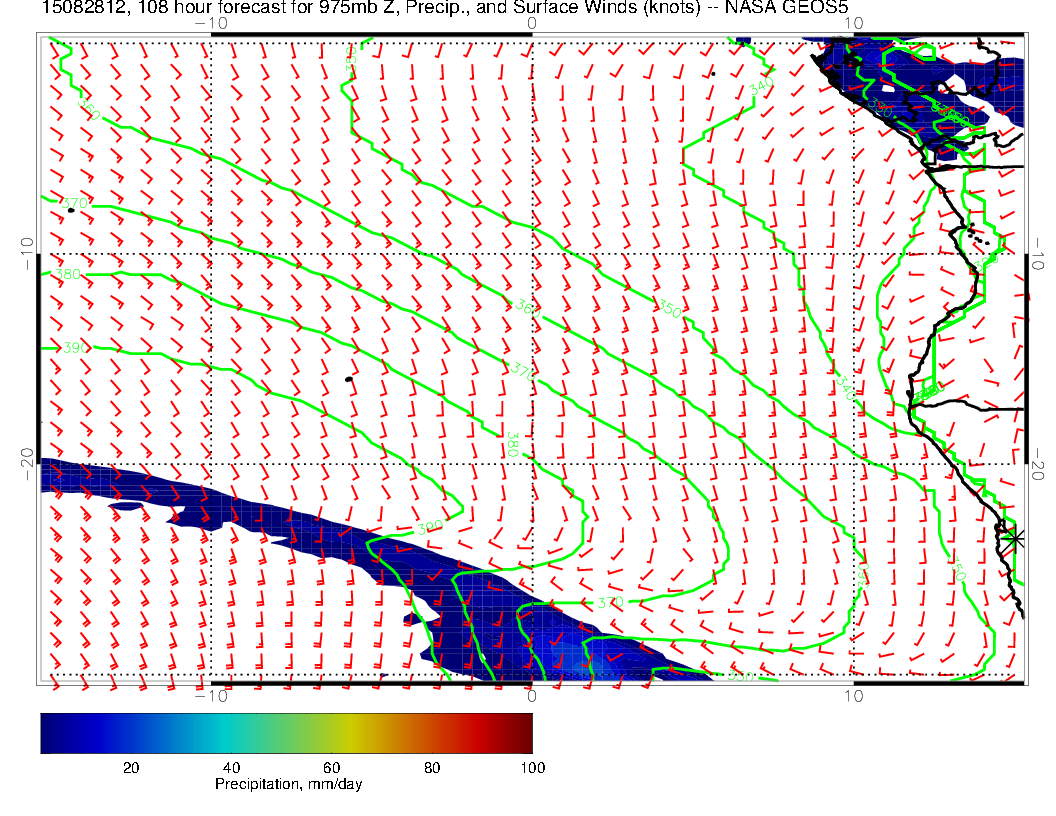Screen dimensions: 1056x816
Task: Click the 360 contour label in the map center
Action: (x=528, y=308)
